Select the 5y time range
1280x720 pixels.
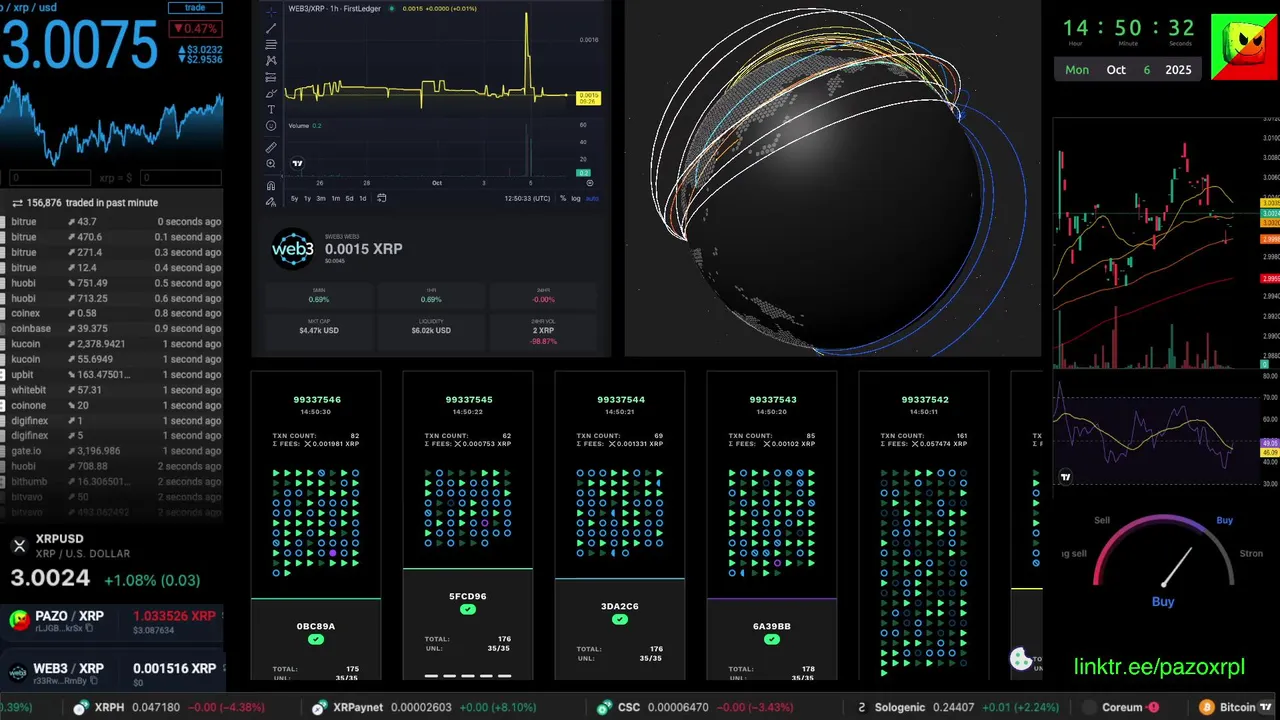click(294, 198)
